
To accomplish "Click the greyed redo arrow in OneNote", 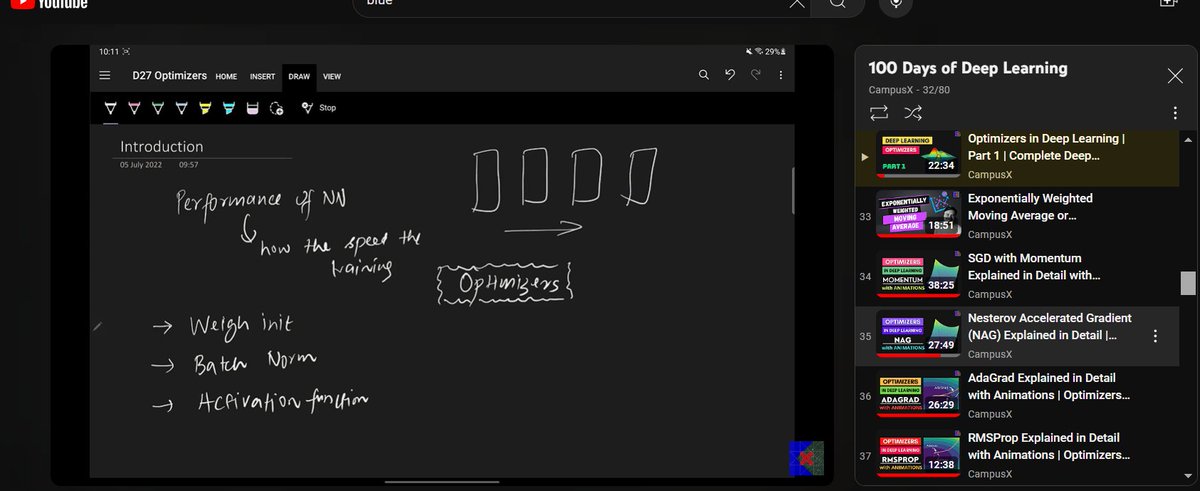I will tap(756, 75).
